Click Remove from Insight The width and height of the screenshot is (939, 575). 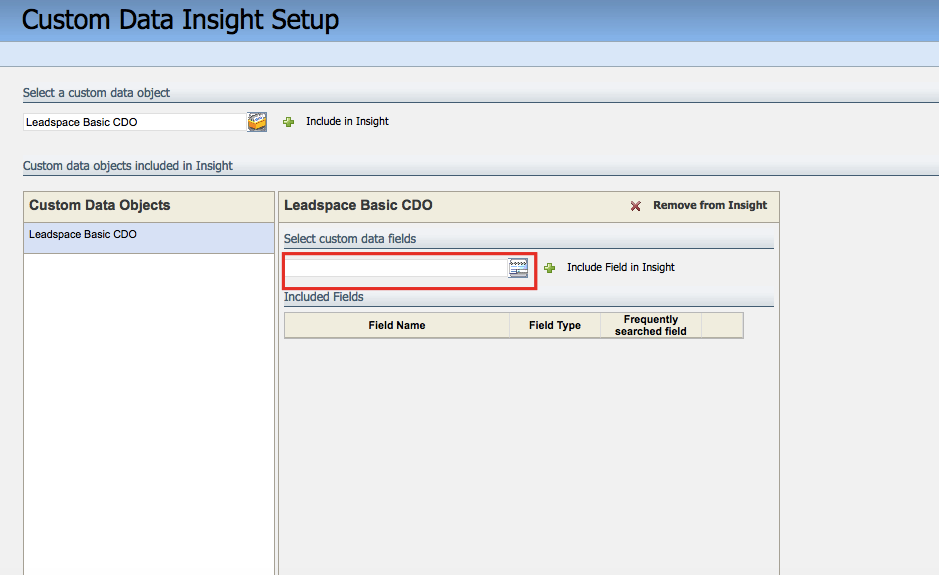click(710, 205)
